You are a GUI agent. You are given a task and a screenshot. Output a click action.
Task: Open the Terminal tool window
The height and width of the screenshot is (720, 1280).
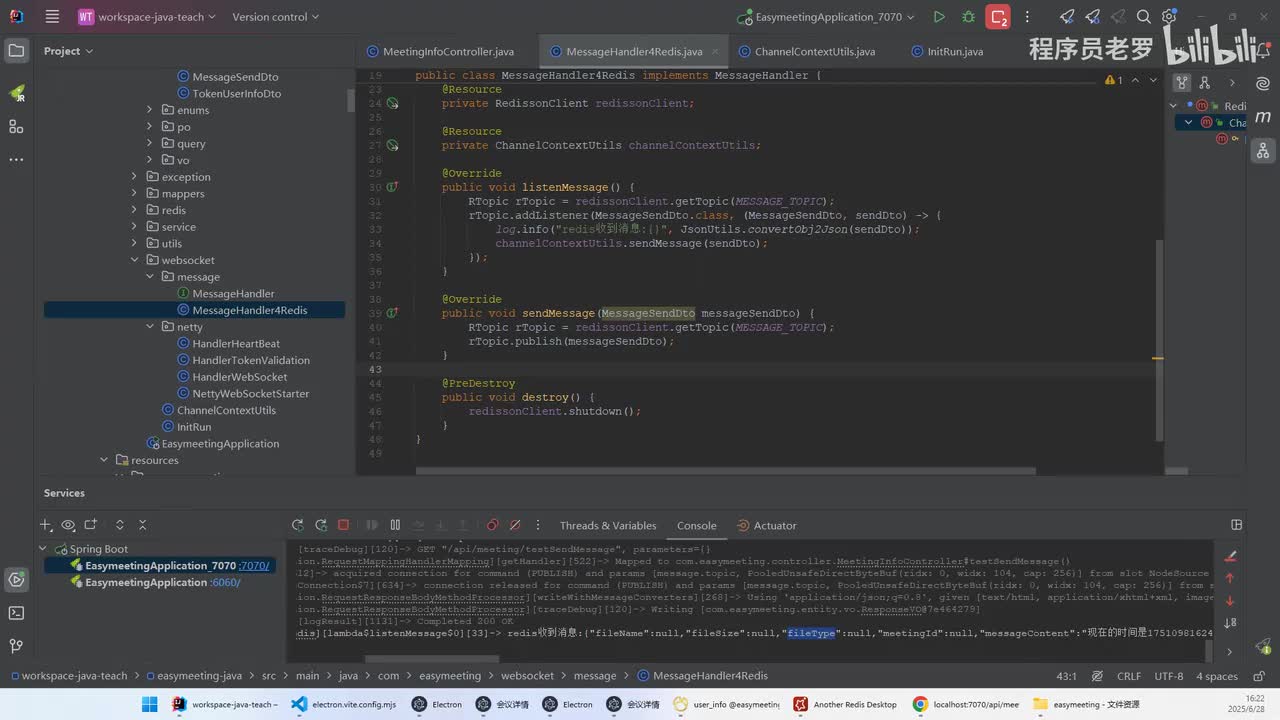[x=16, y=613]
